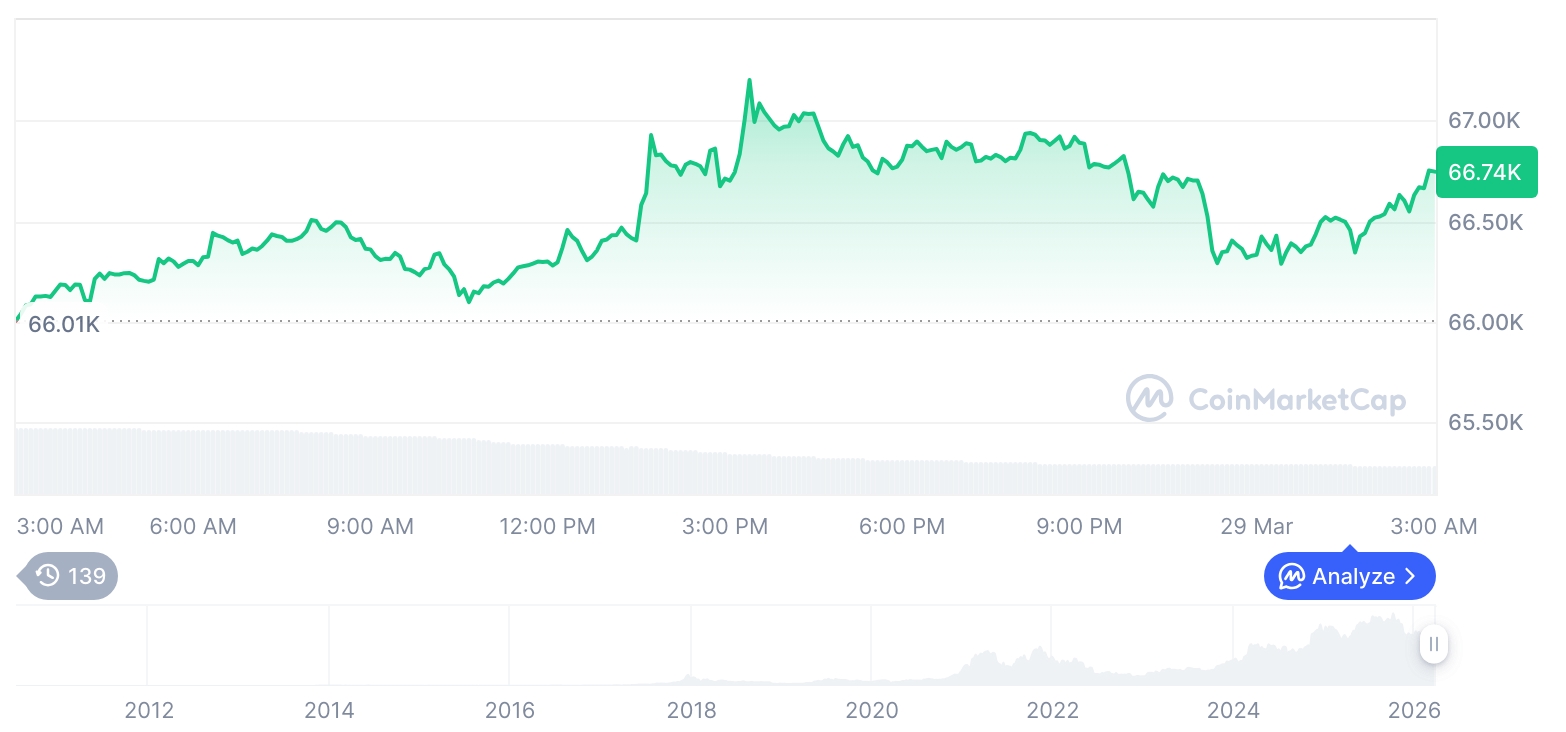Click the 66.01K opening price label
This screenshot has width=1566, height=732.
click(64, 324)
